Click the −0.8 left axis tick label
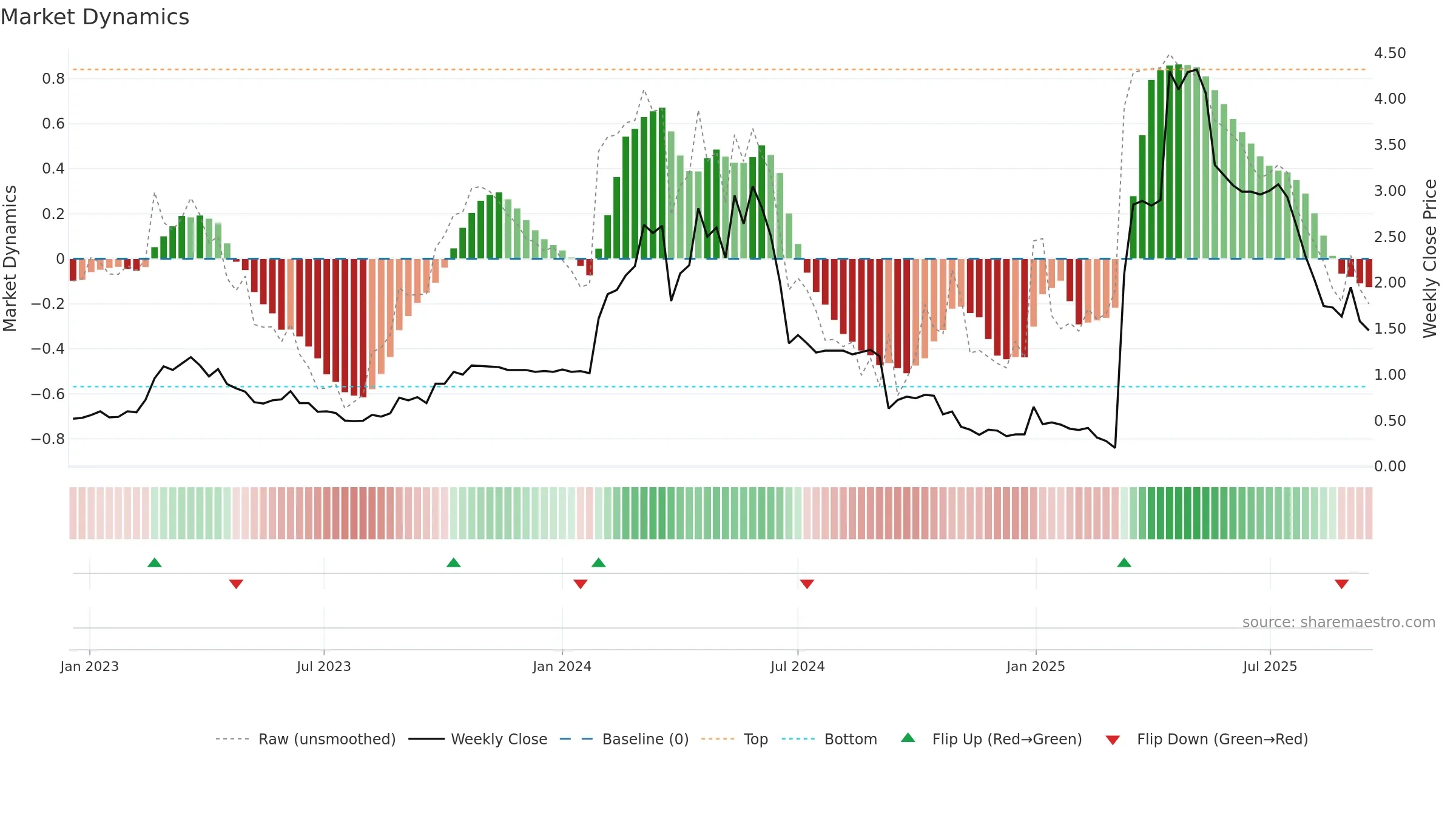Image resolution: width=1456 pixels, height=819 pixels. tap(48, 439)
